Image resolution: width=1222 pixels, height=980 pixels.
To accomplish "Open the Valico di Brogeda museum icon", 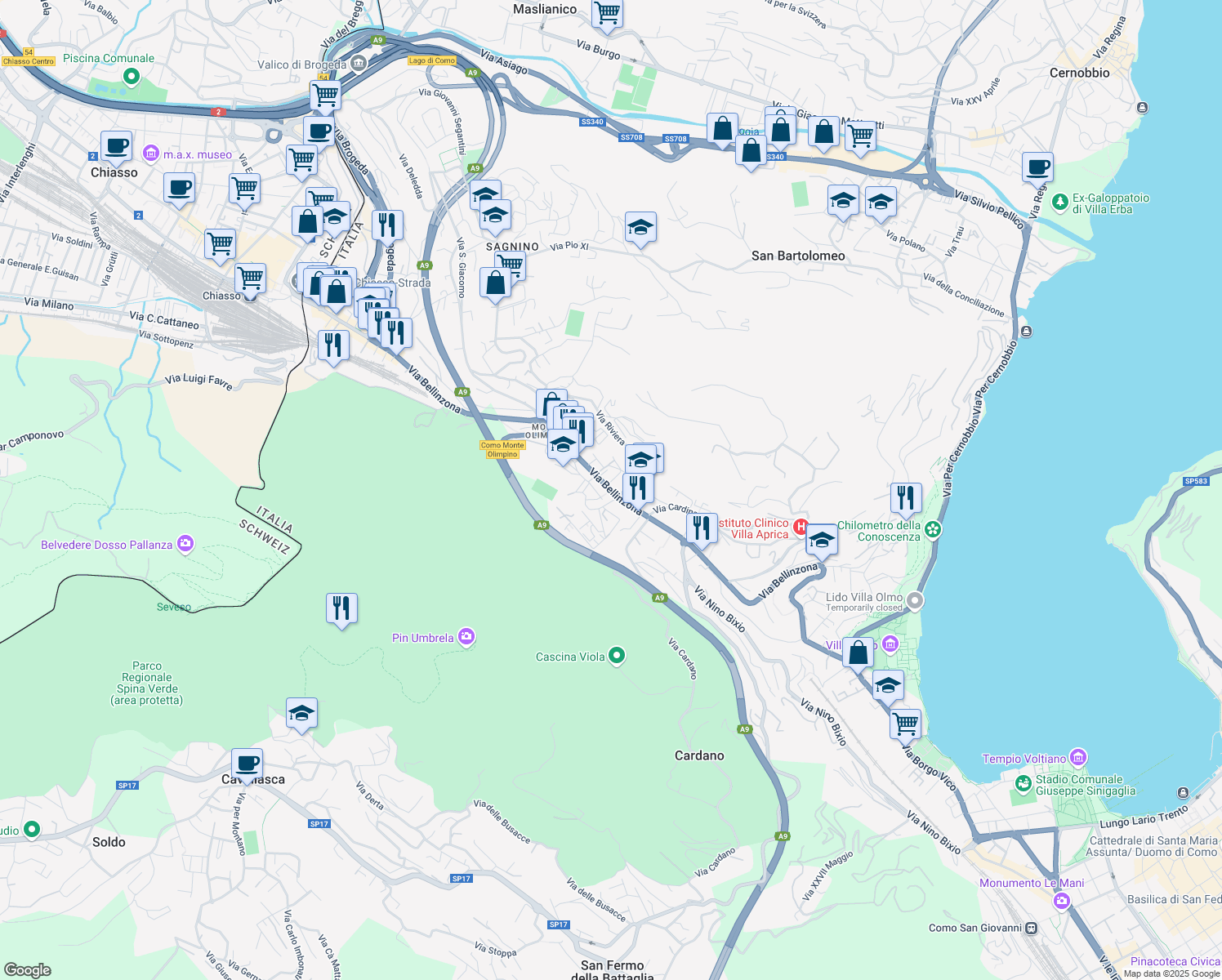I will 358,64.
